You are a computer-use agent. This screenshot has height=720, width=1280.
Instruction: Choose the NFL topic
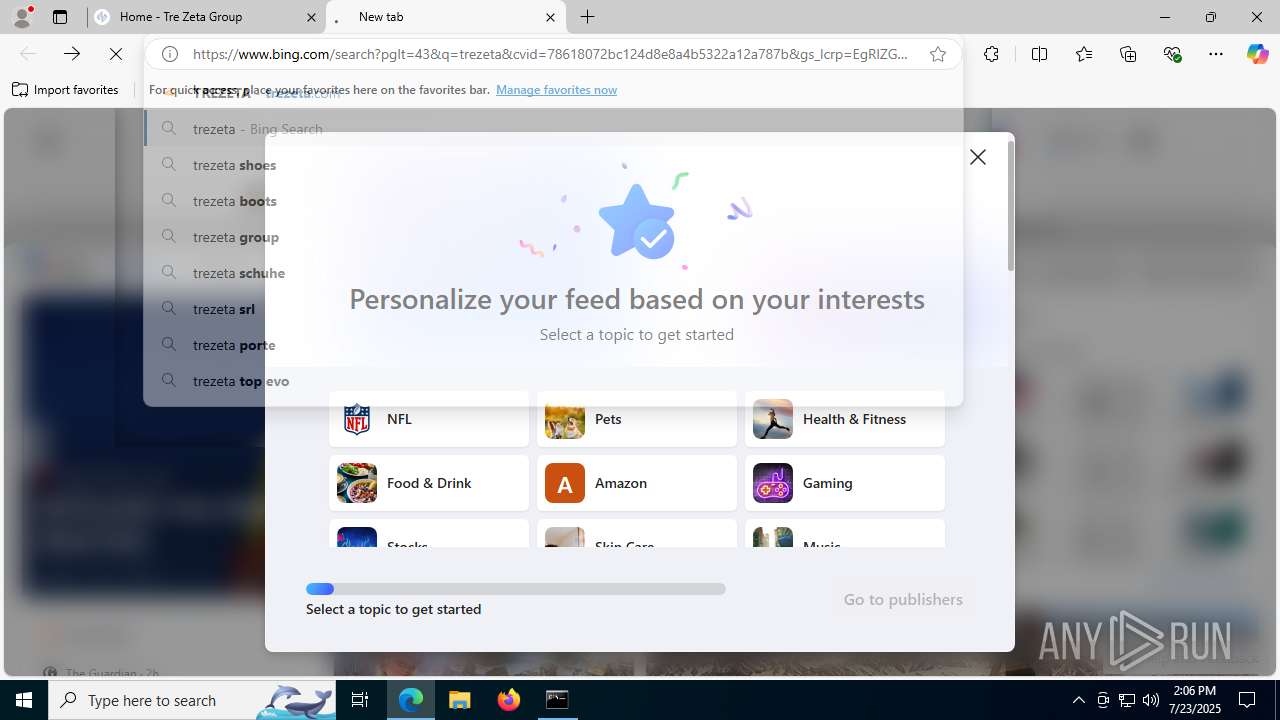click(x=429, y=419)
